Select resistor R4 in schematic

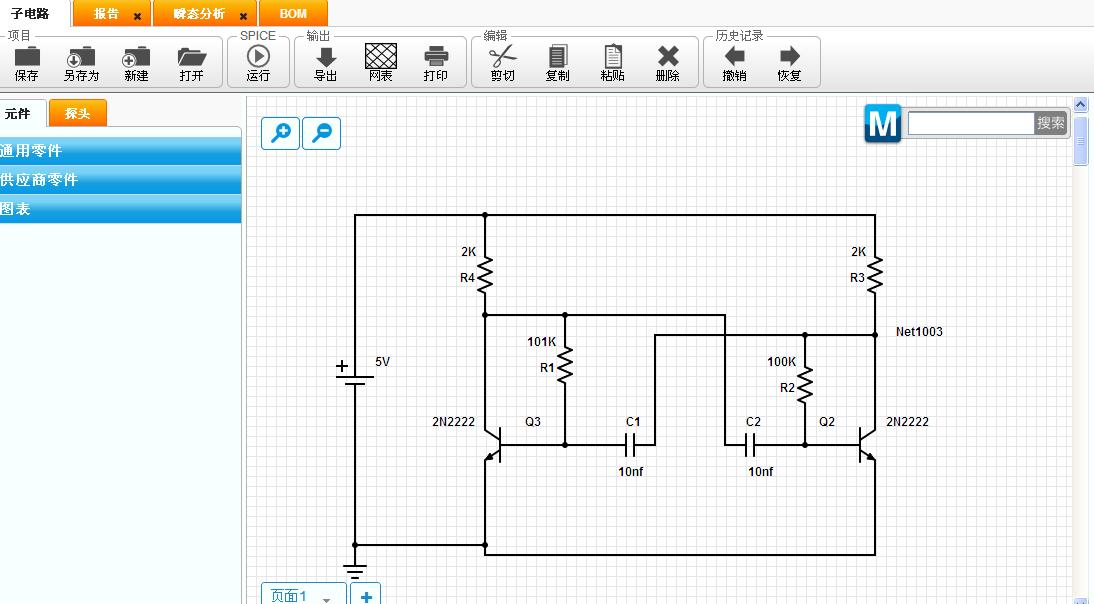point(485,274)
